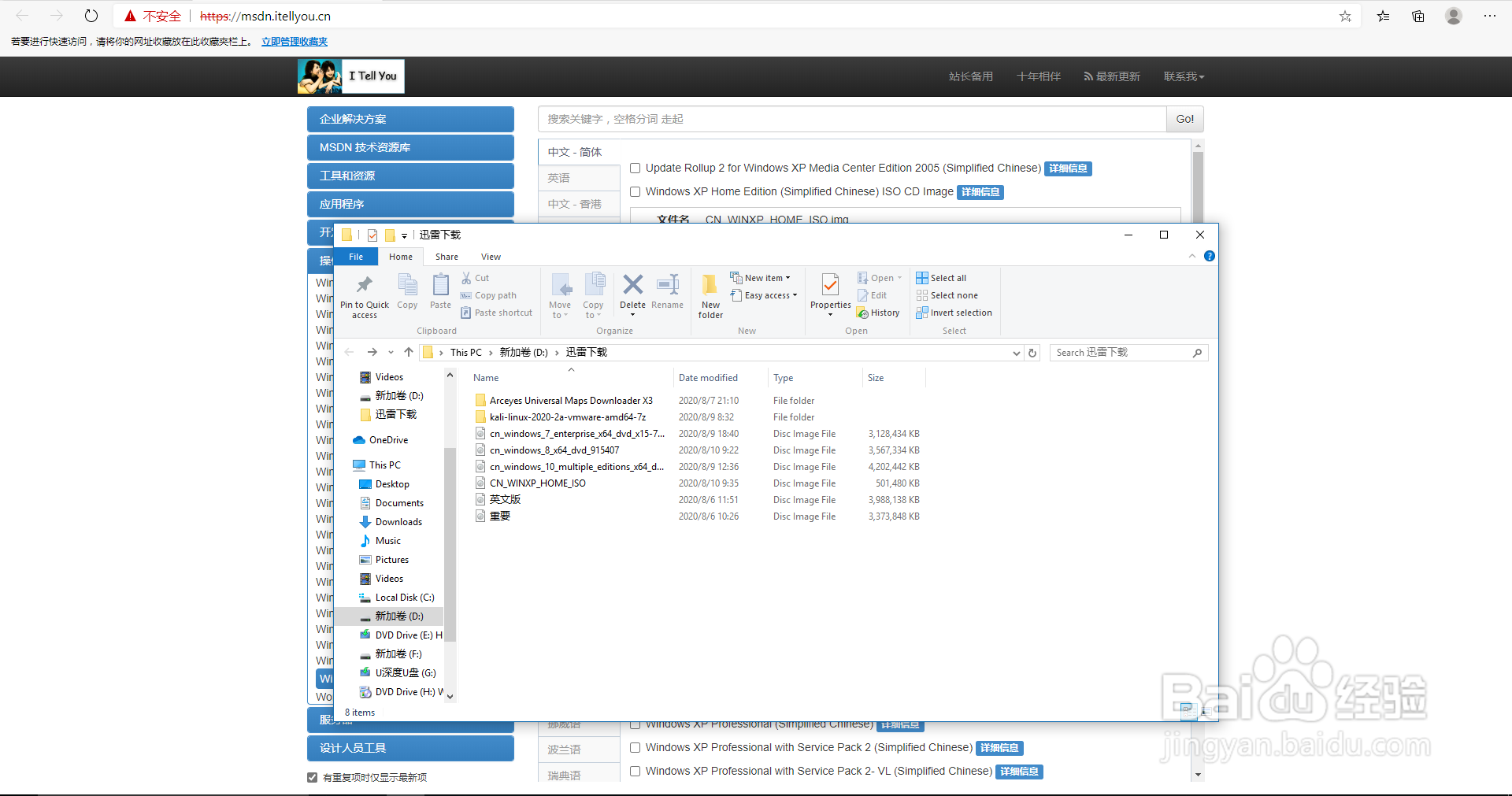This screenshot has height=796, width=1512.
Task: Check Update Rollup 2 for Windows XP checkbox
Action: (636, 168)
